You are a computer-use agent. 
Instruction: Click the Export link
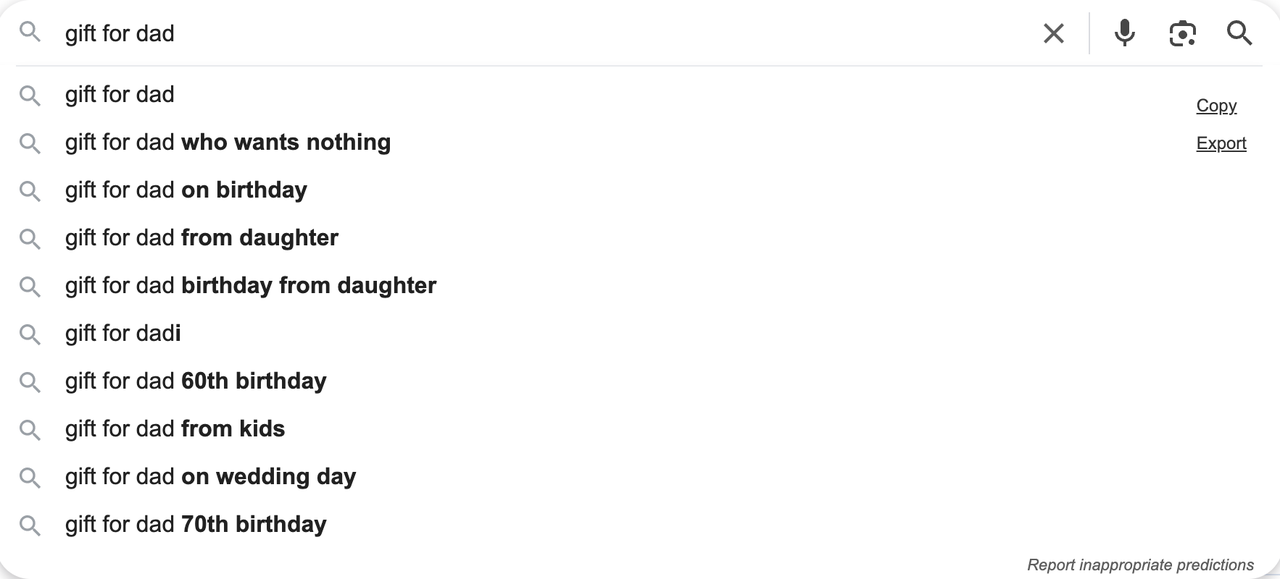1221,143
